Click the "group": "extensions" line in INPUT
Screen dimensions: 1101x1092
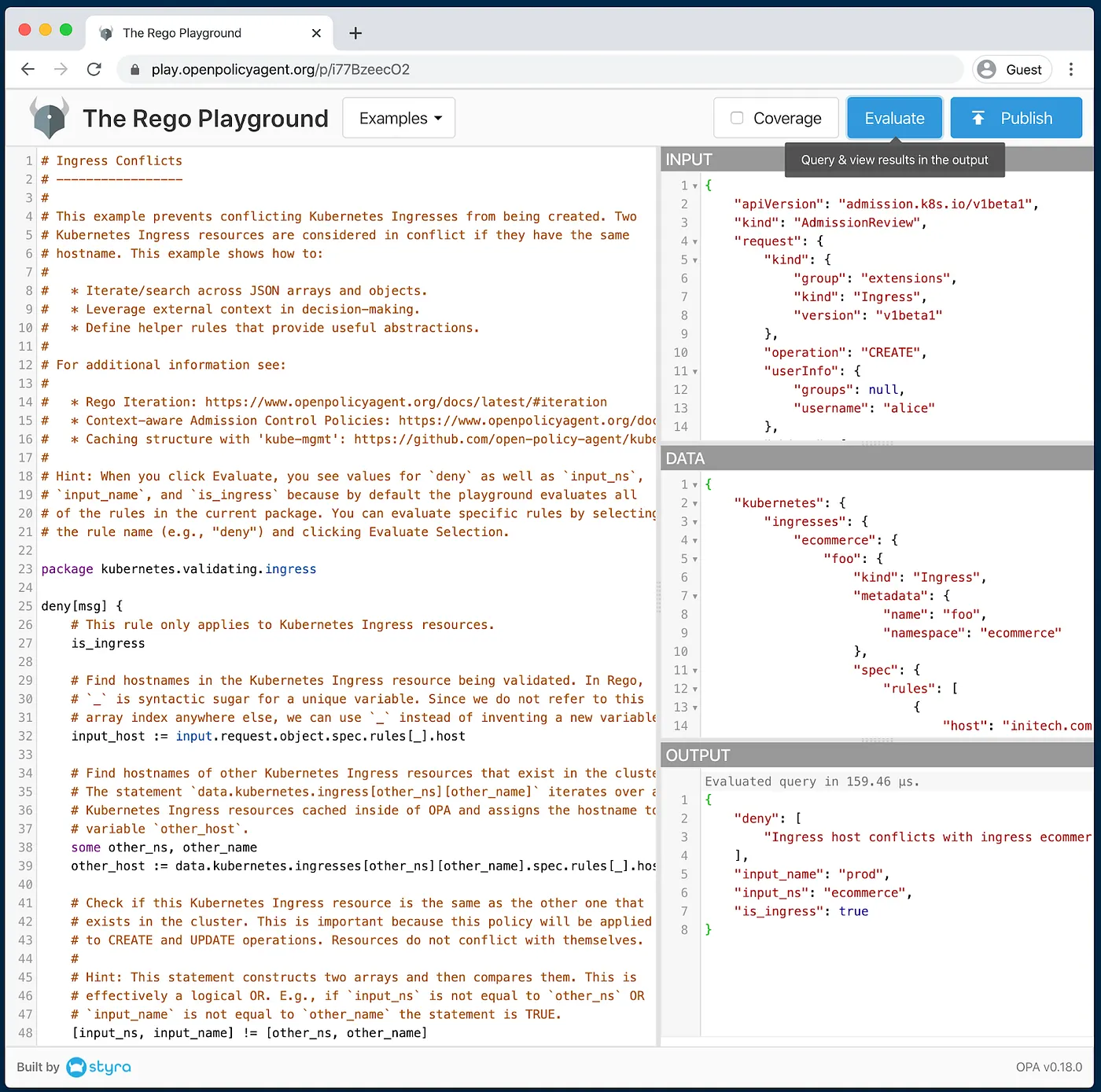click(875, 279)
